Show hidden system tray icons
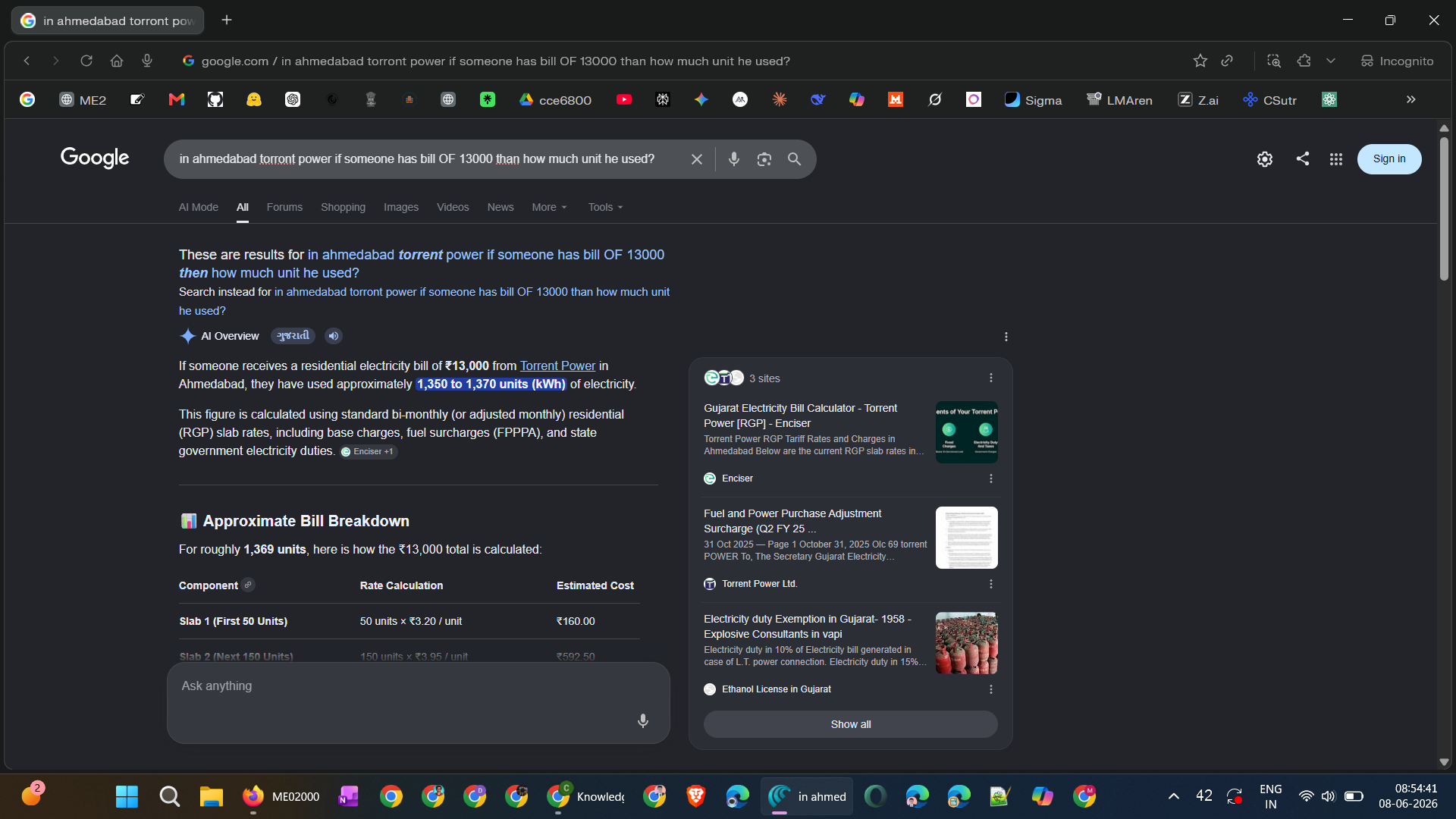The height and width of the screenshot is (819, 1456). [1174, 796]
